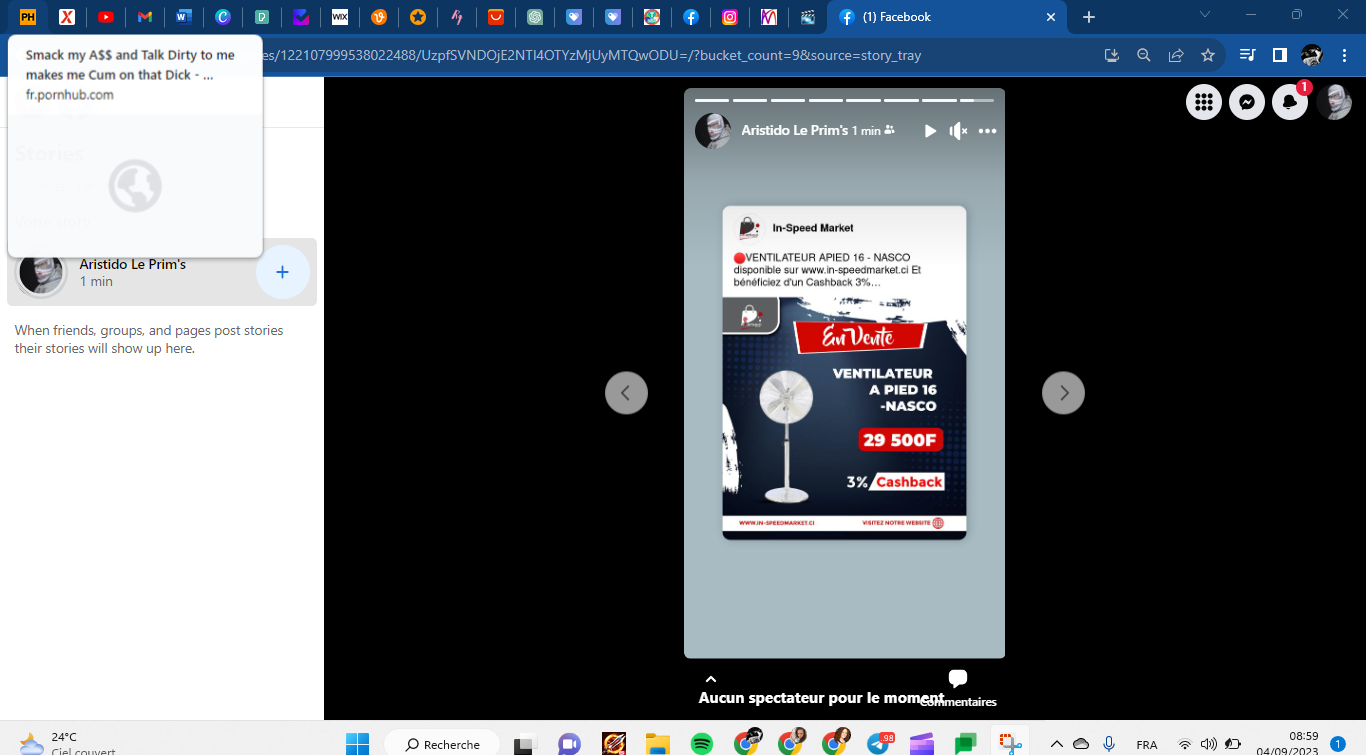1366x755 pixels.
Task: Click the plus button to add a story
Action: point(283,272)
